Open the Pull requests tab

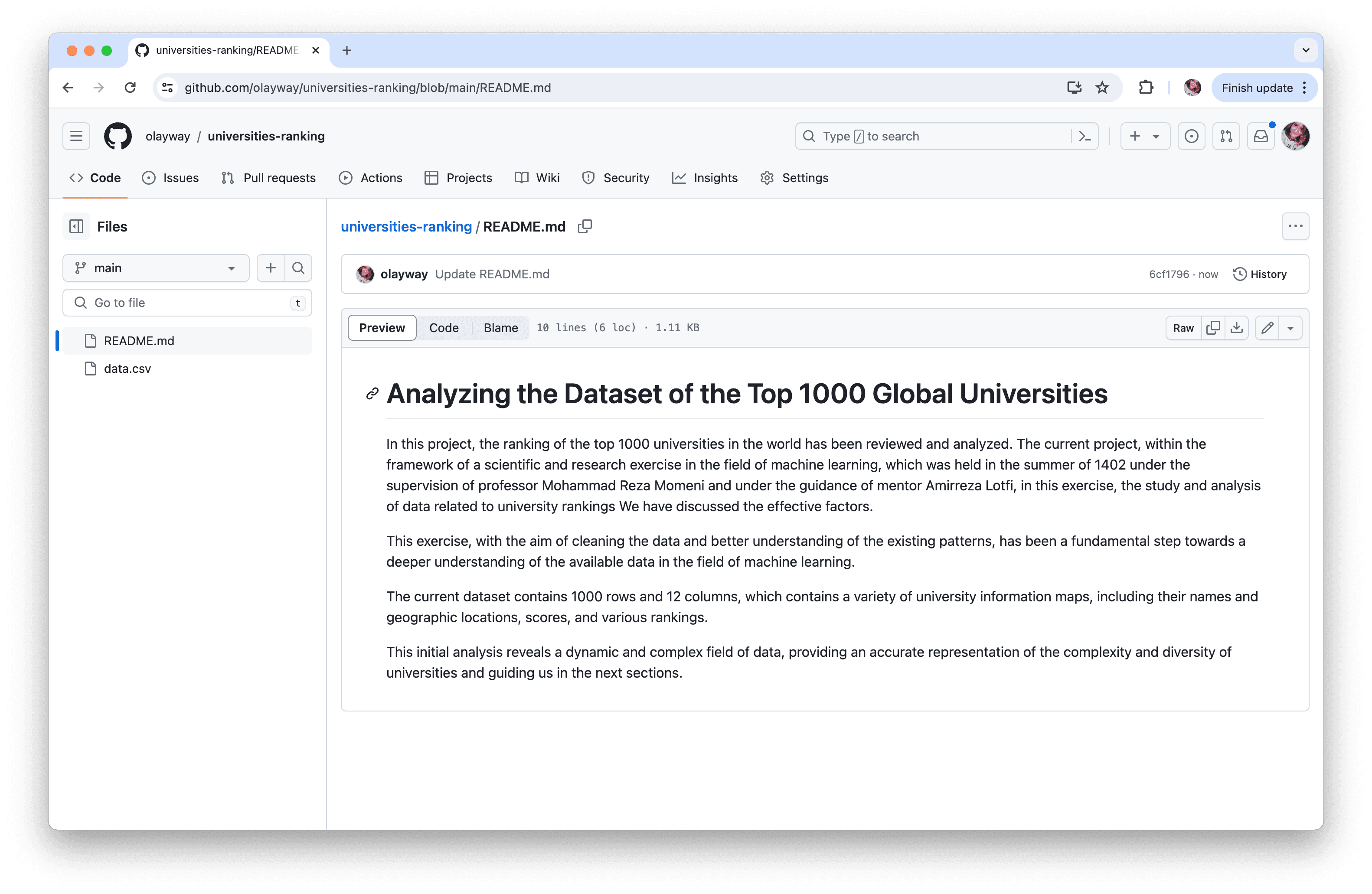pos(269,177)
